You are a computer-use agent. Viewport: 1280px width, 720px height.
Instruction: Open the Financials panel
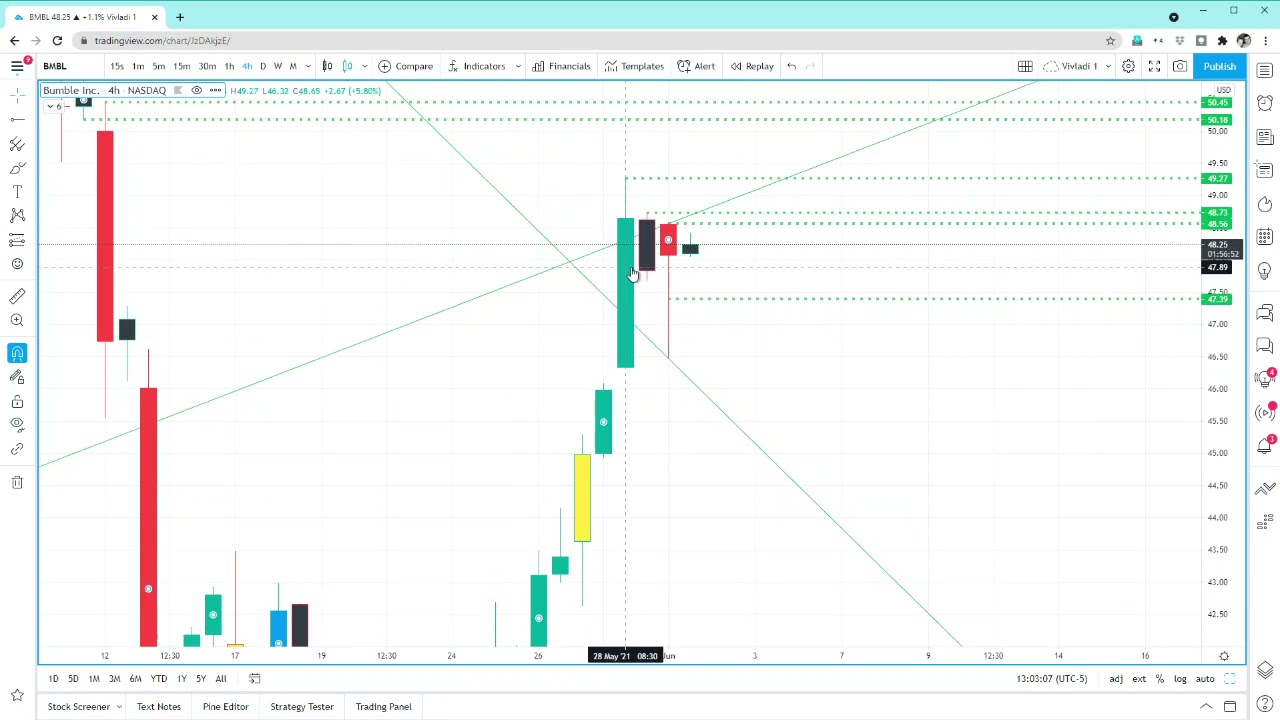click(x=562, y=66)
